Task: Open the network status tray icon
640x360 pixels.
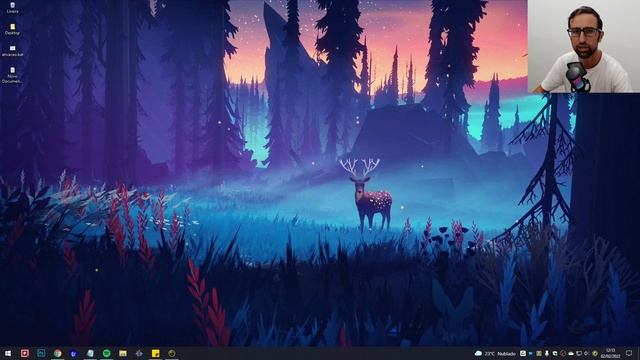Action: click(579, 353)
